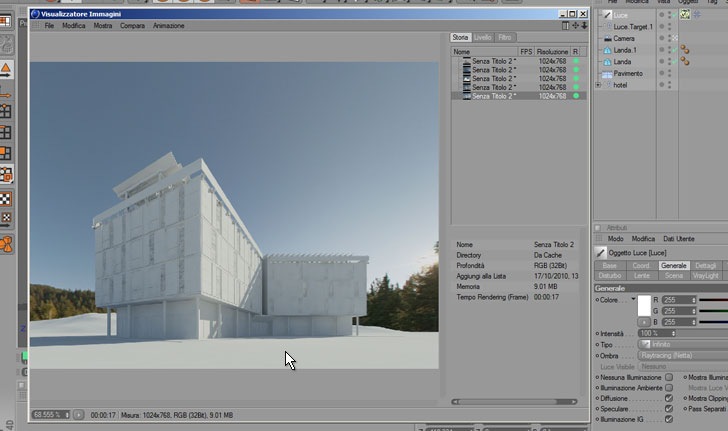
Task: Switch to the Filtro tab
Action: (x=505, y=37)
